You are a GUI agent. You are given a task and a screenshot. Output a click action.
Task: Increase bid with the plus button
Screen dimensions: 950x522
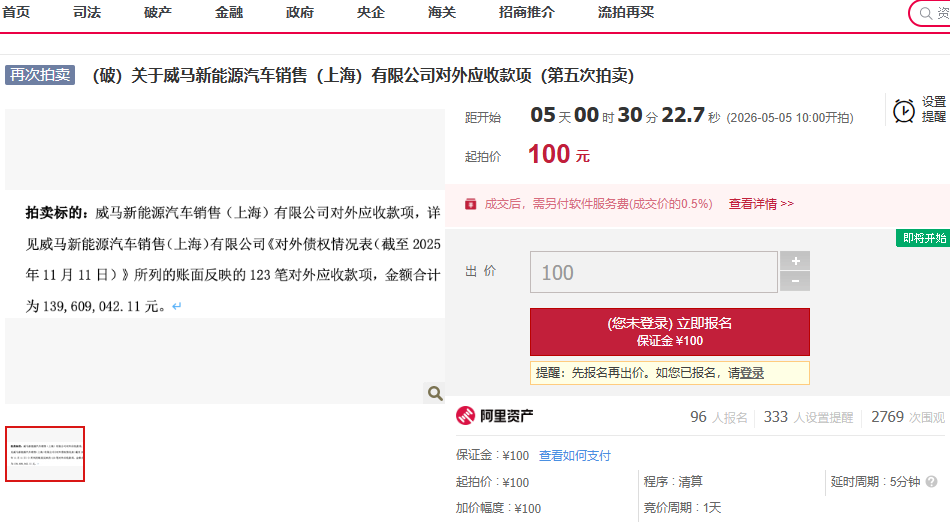pos(795,261)
